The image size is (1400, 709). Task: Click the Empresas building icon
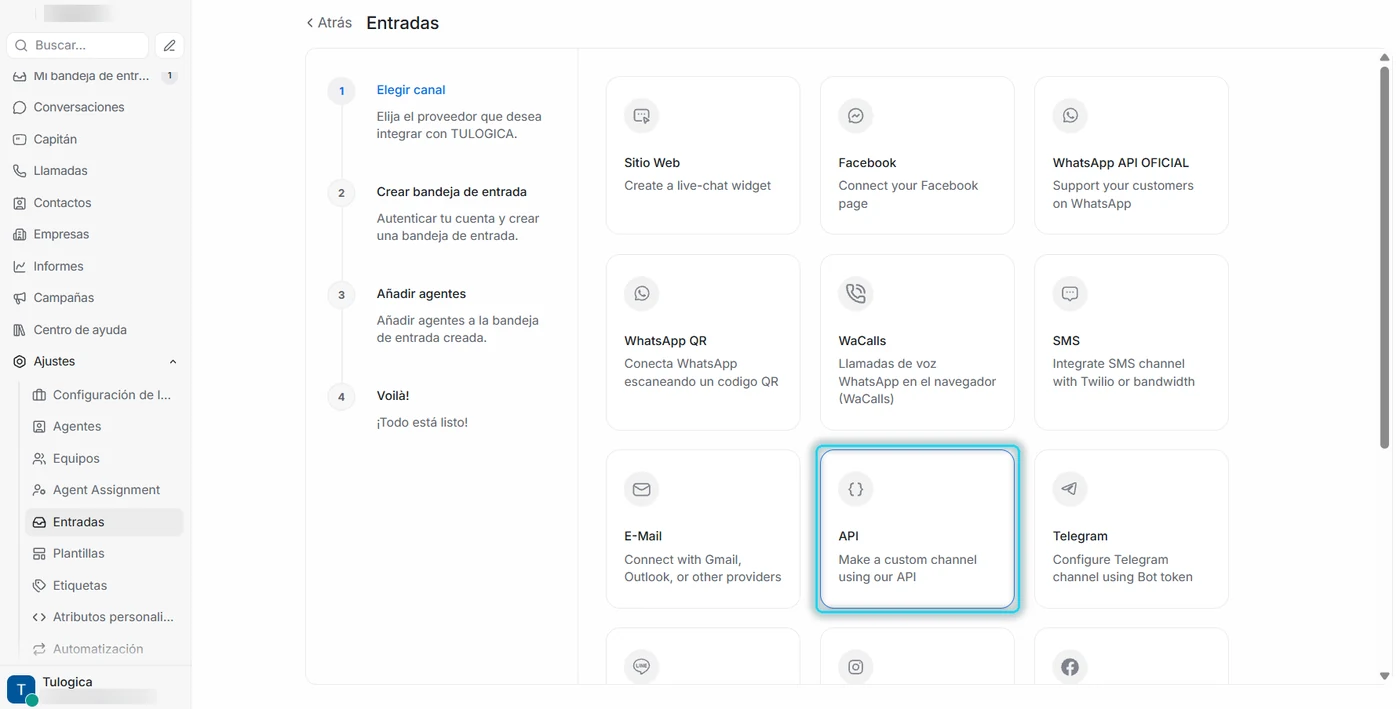point(19,234)
